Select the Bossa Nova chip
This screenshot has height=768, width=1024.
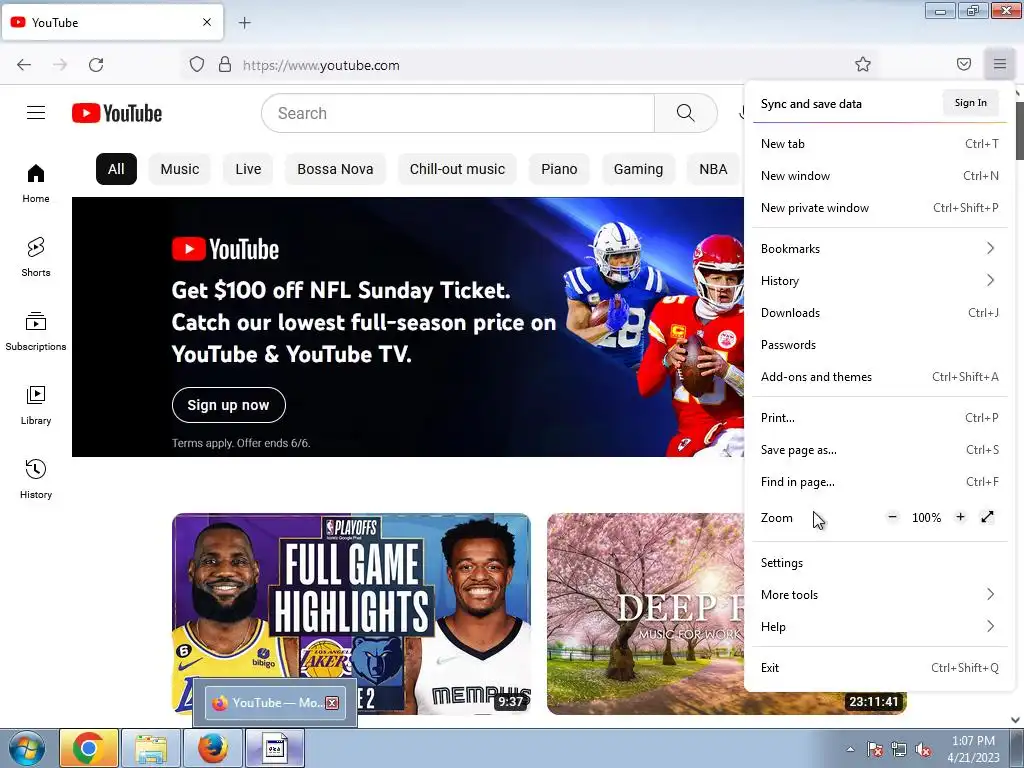click(335, 169)
